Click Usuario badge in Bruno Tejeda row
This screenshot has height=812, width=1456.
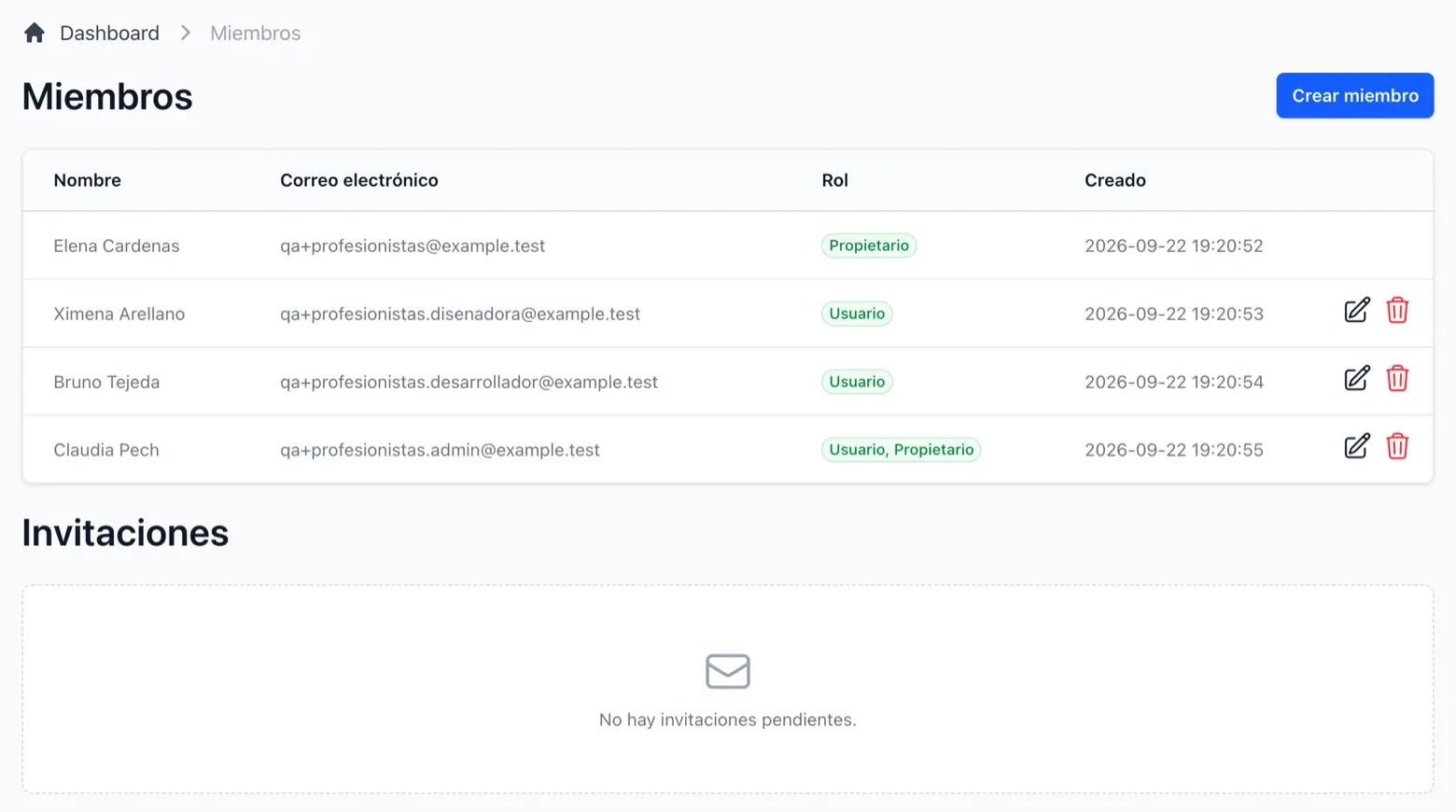pos(857,382)
